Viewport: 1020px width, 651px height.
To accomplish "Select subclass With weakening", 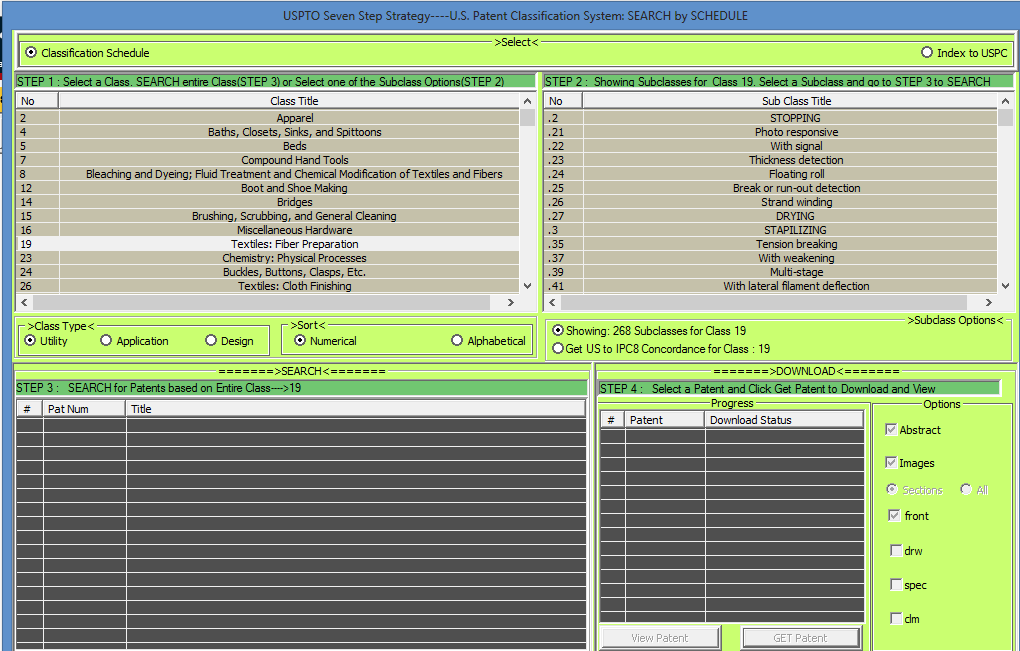I will point(771,258).
